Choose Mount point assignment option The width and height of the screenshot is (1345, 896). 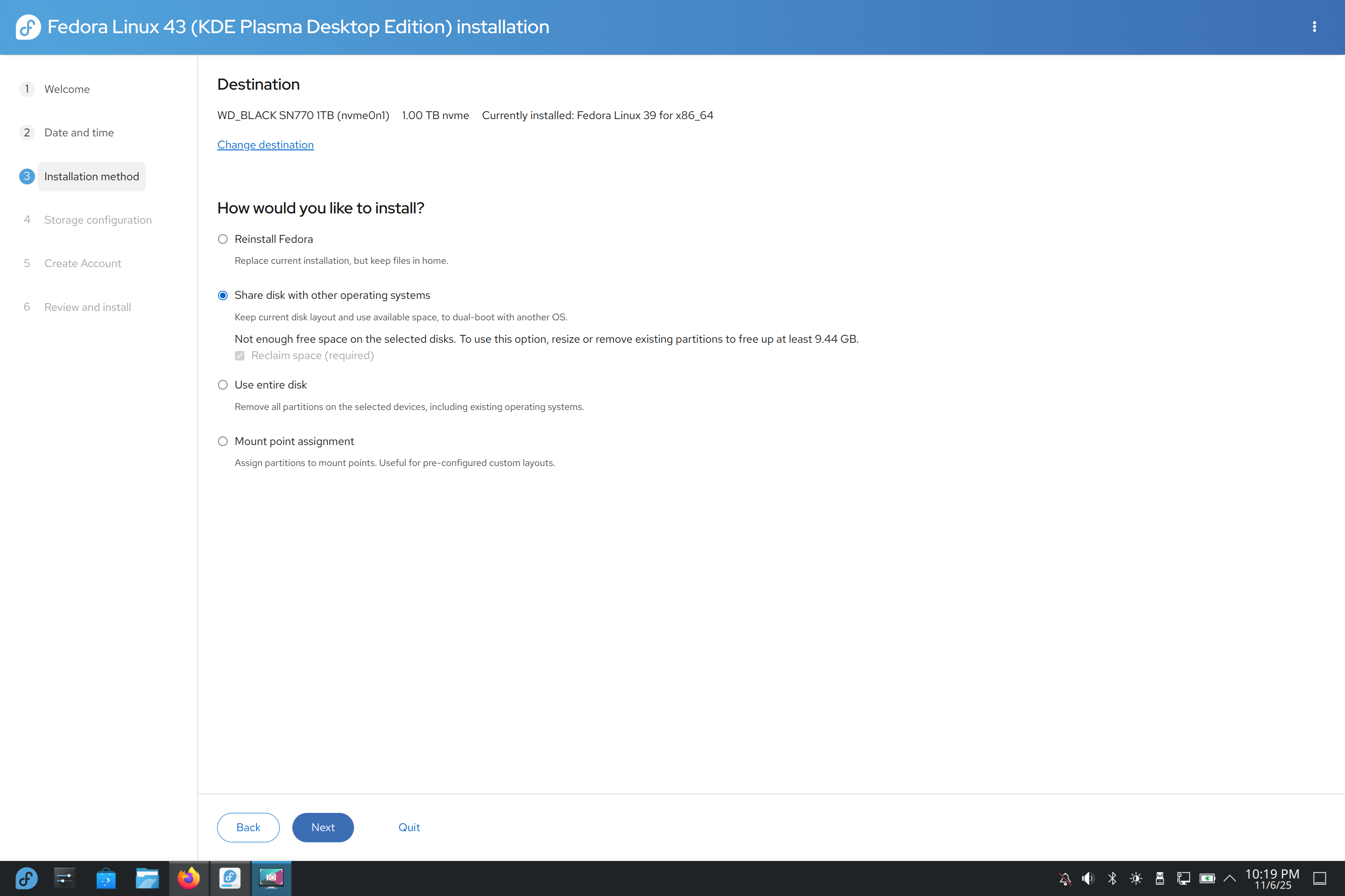(223, 441)
